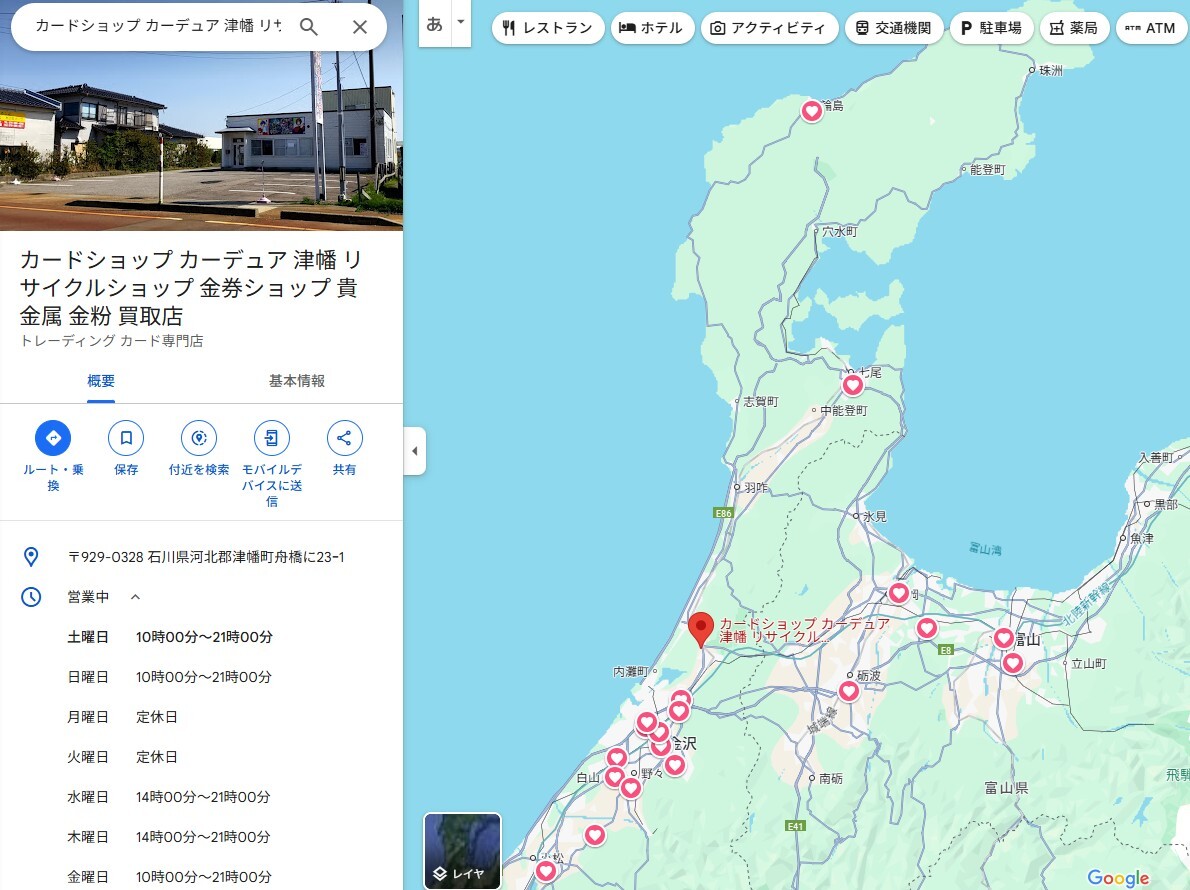Open the dropdown arrow next to あ
The height and width of the screenshot is (890, 1190).
pos(461,22)
